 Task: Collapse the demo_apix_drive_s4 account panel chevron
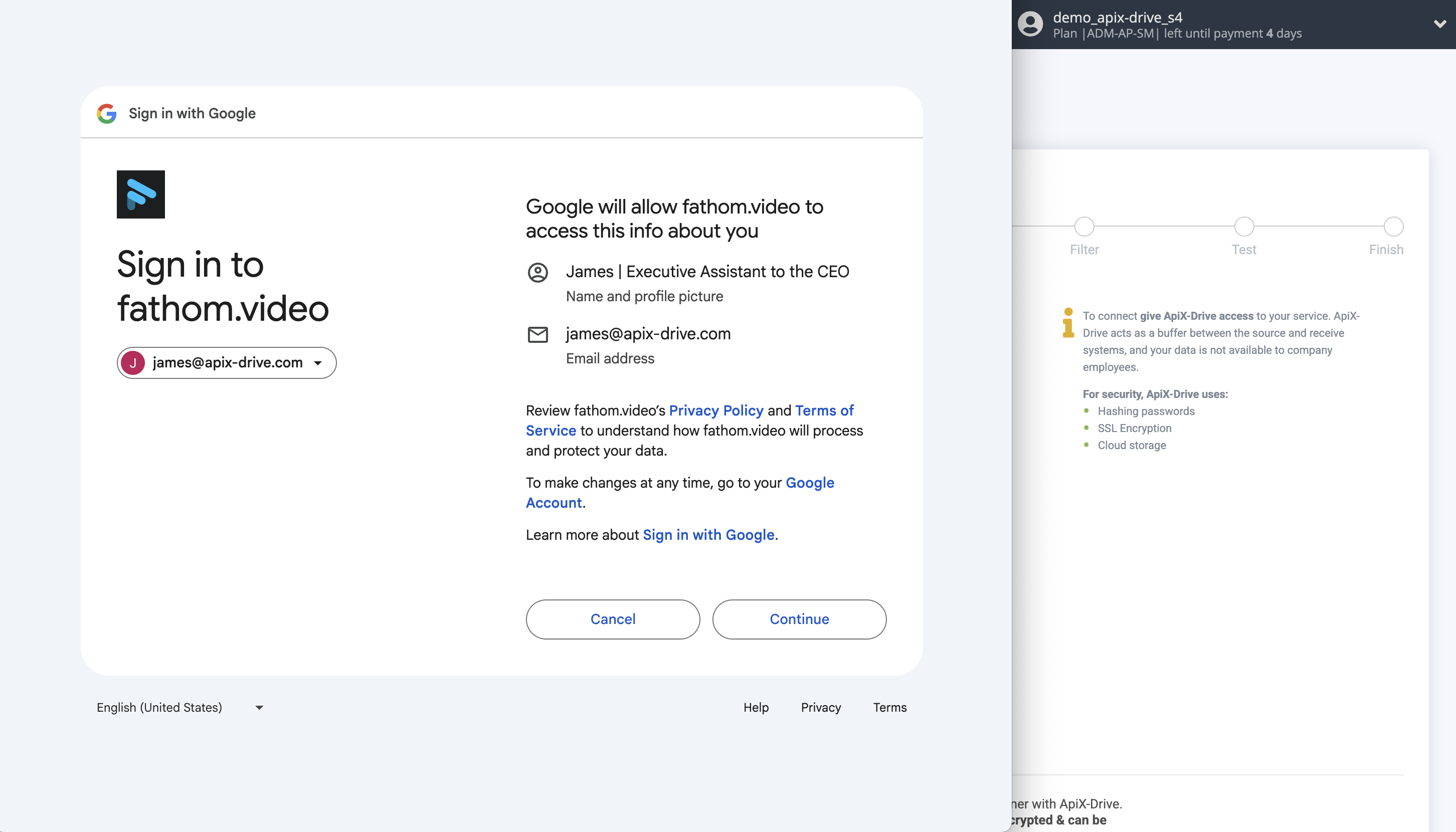(1439, 24)
